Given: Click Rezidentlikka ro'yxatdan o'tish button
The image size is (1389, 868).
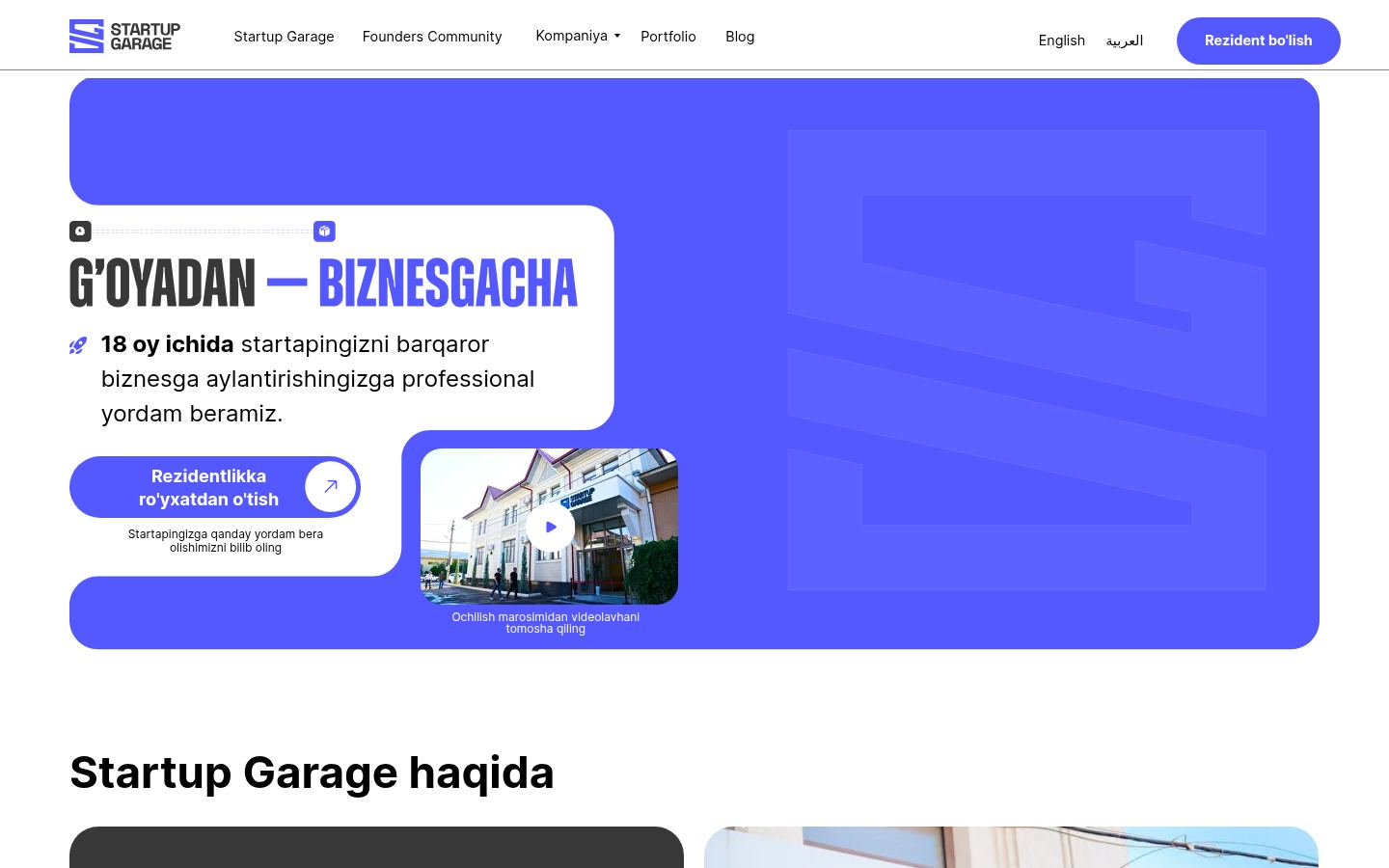Looking at the screenshot, I should (x=215, y=487).
